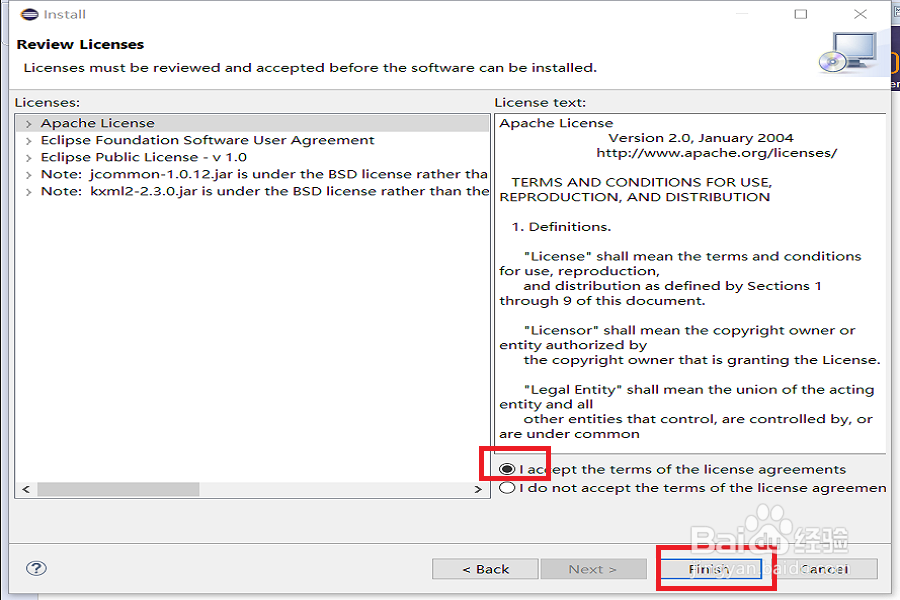This screenshot has height=600, width=900.
Task: Open the help question mark icon
Action: click(x=36, y=568)
